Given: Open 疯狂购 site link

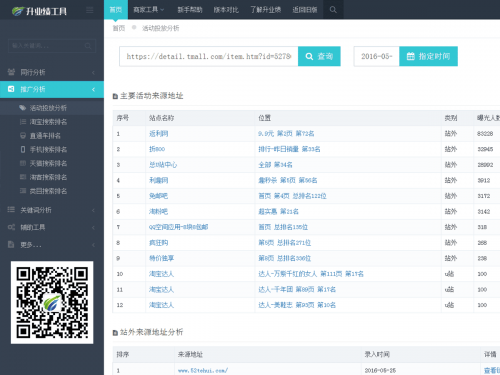Looking at the screenshot, I should 158,243.
